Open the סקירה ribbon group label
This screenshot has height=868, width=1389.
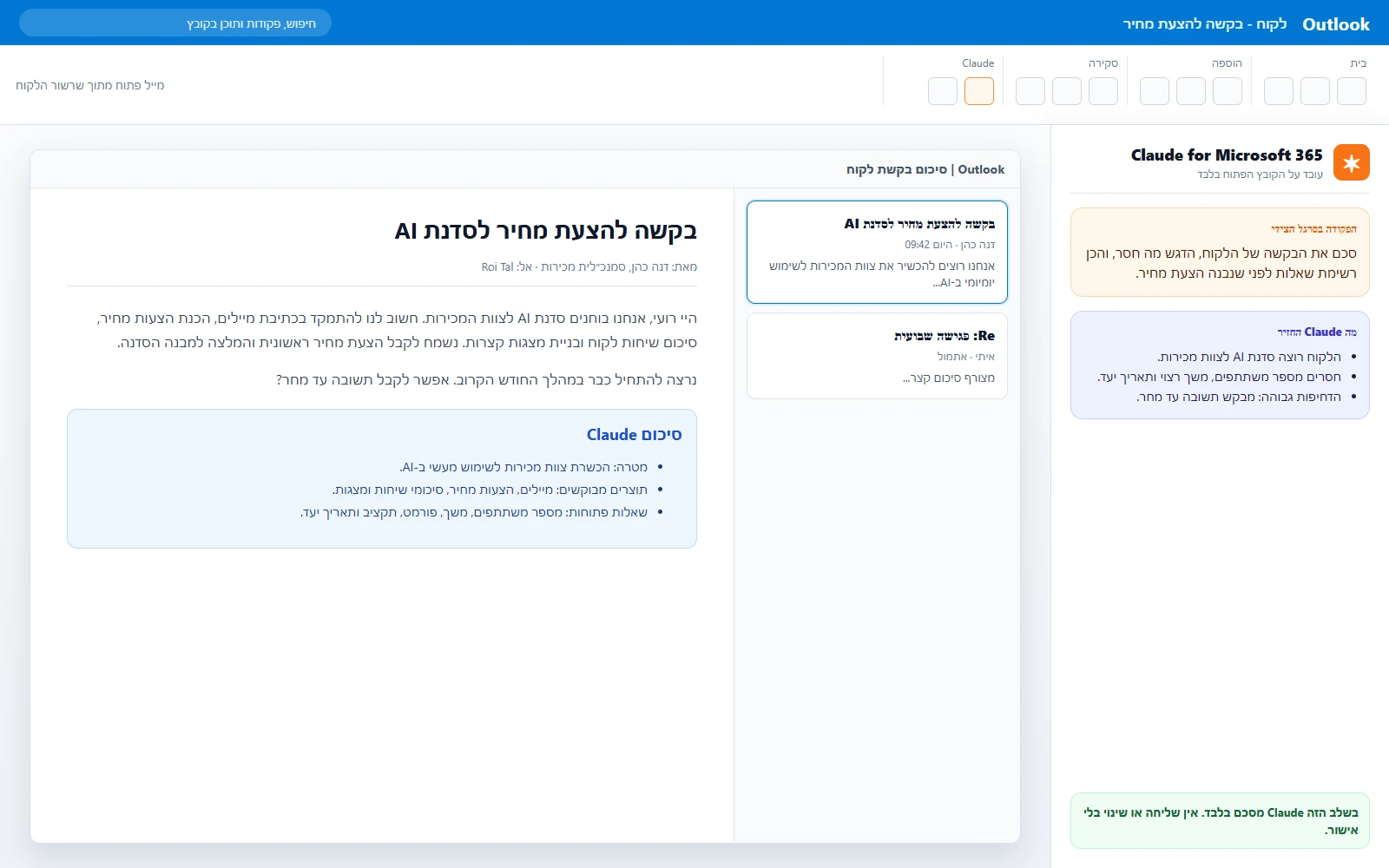1103,63
